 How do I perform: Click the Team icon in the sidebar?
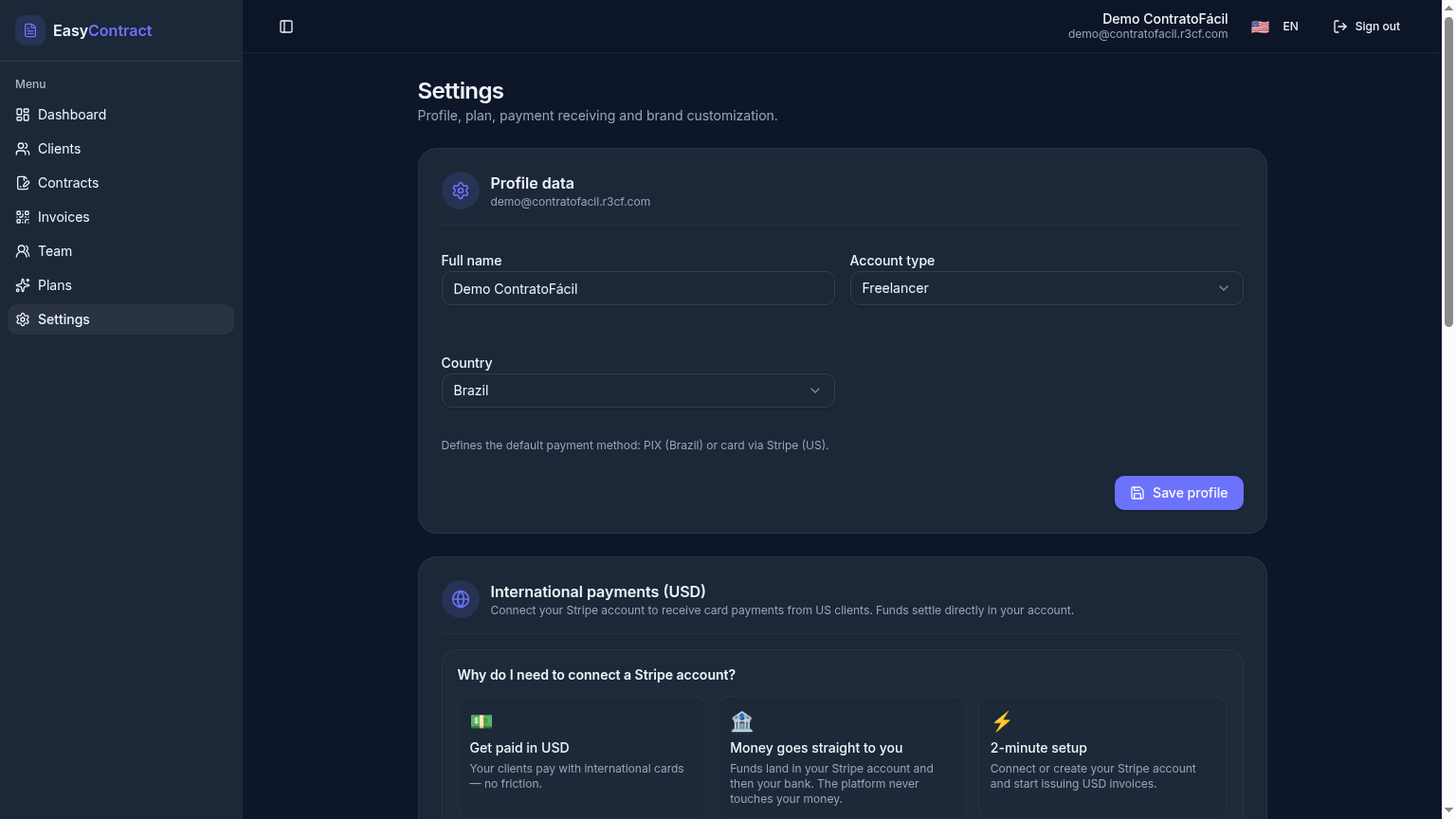(23, 251)
